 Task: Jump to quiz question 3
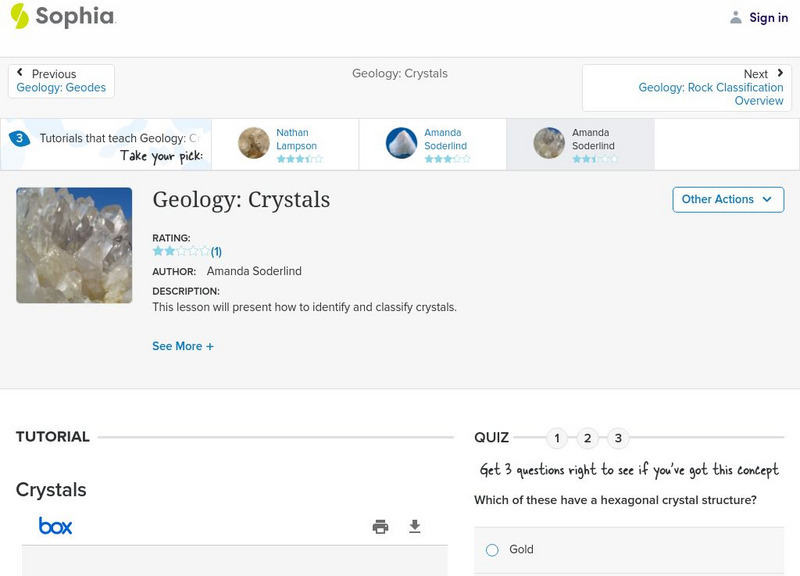tap(619, 438)
